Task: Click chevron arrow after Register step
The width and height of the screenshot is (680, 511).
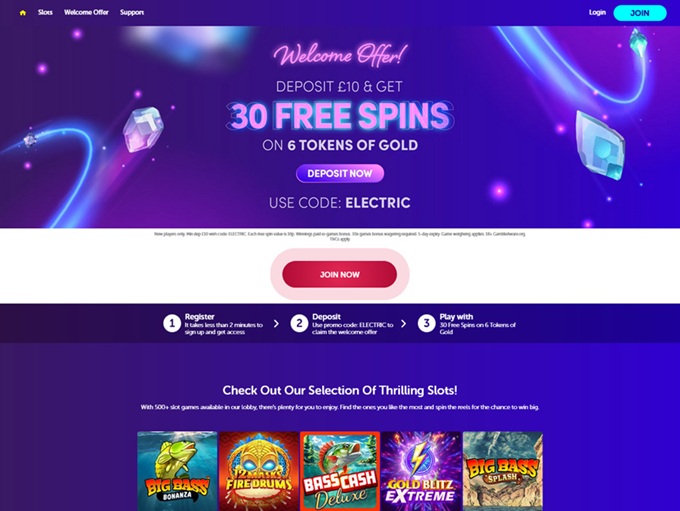Action: coord(276,324)
